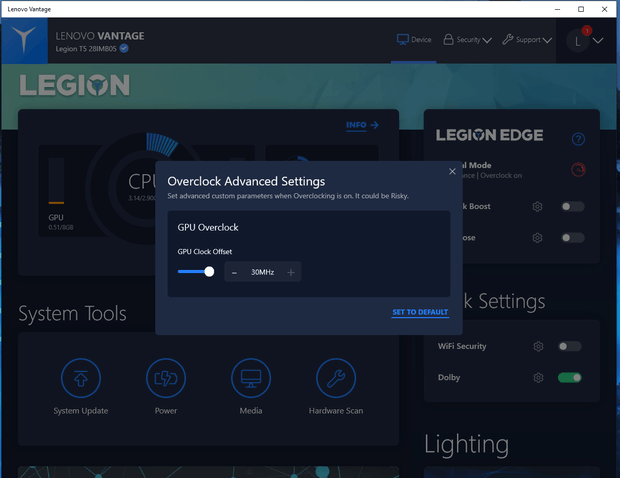Click the LEGION EDGE heading
The width and height of the screenshot is (620, 478).
[x=490, y=135]
